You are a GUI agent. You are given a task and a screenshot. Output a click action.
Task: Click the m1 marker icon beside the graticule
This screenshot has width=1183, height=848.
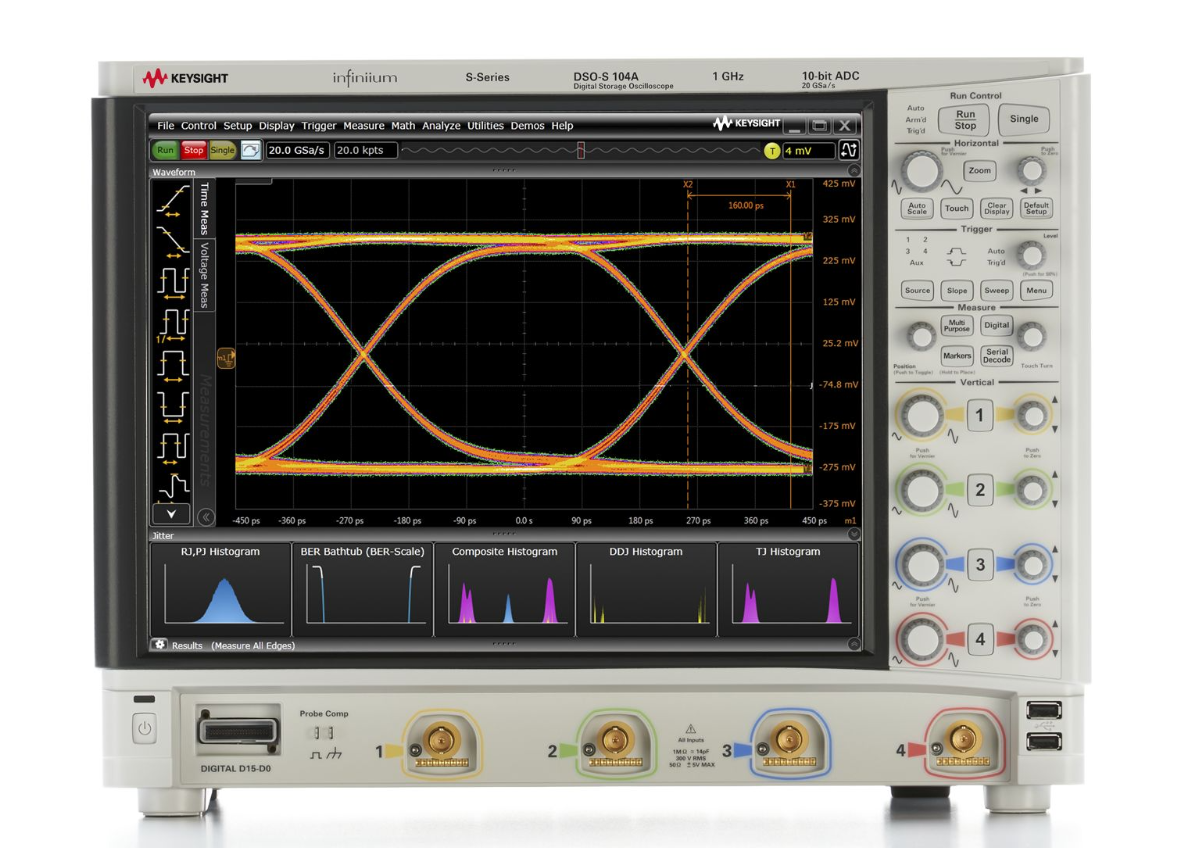point(224,358)
